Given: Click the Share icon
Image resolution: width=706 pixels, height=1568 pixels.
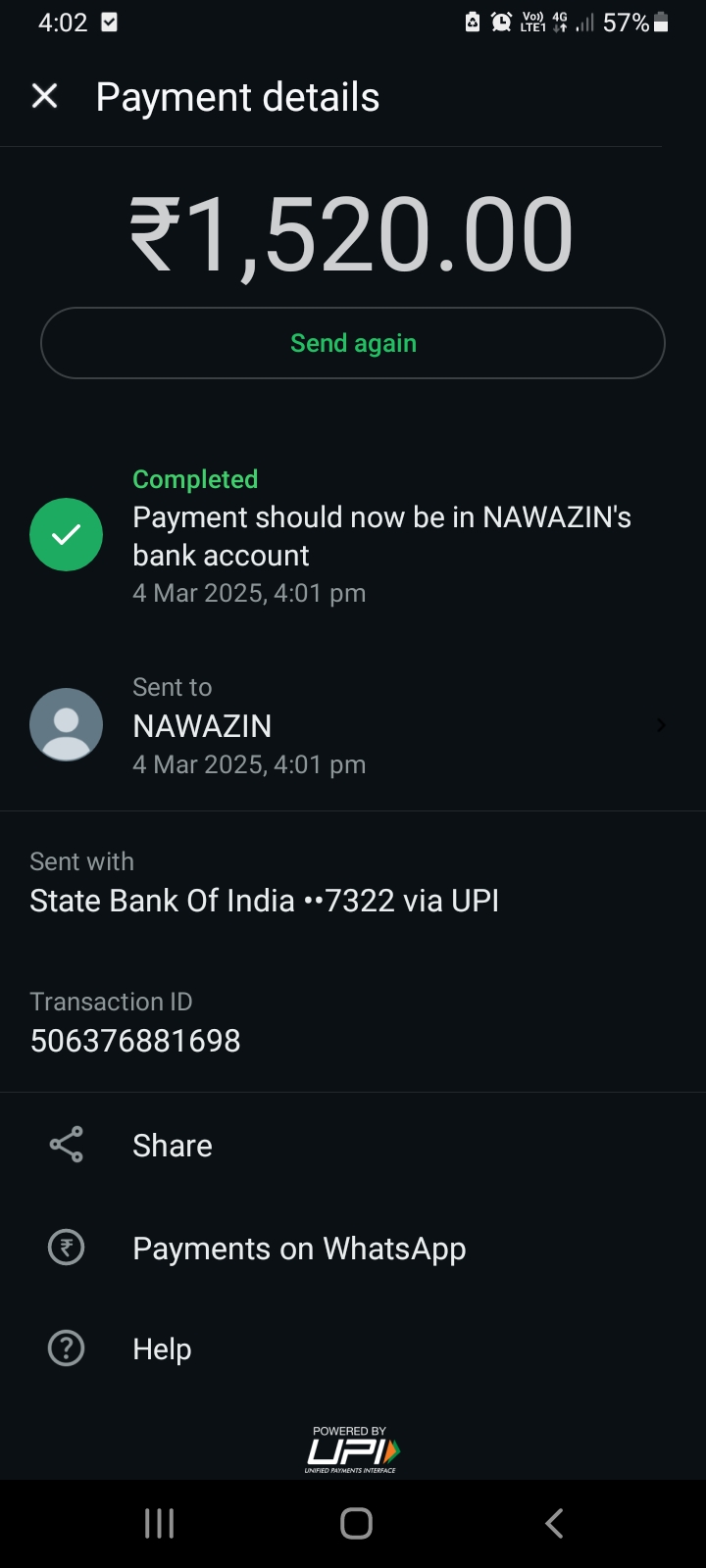Looking at the screenshot, I should click(x=66, y=1145).
